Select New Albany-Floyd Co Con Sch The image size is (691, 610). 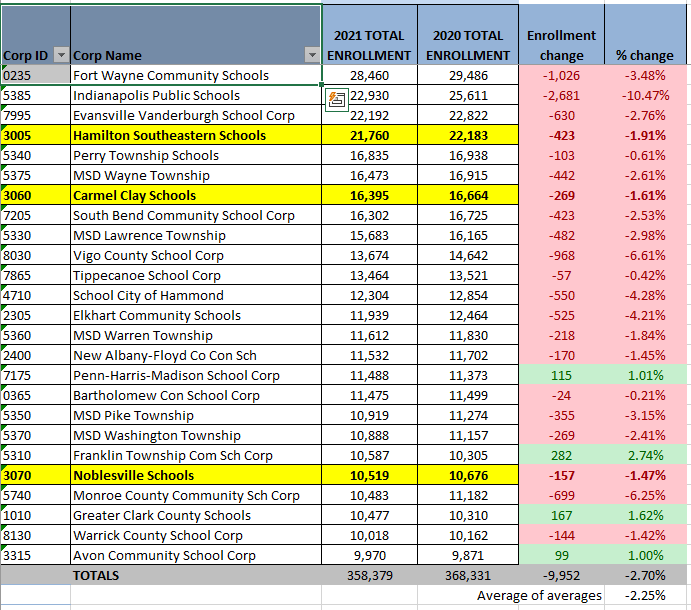[x=196, y=355]
